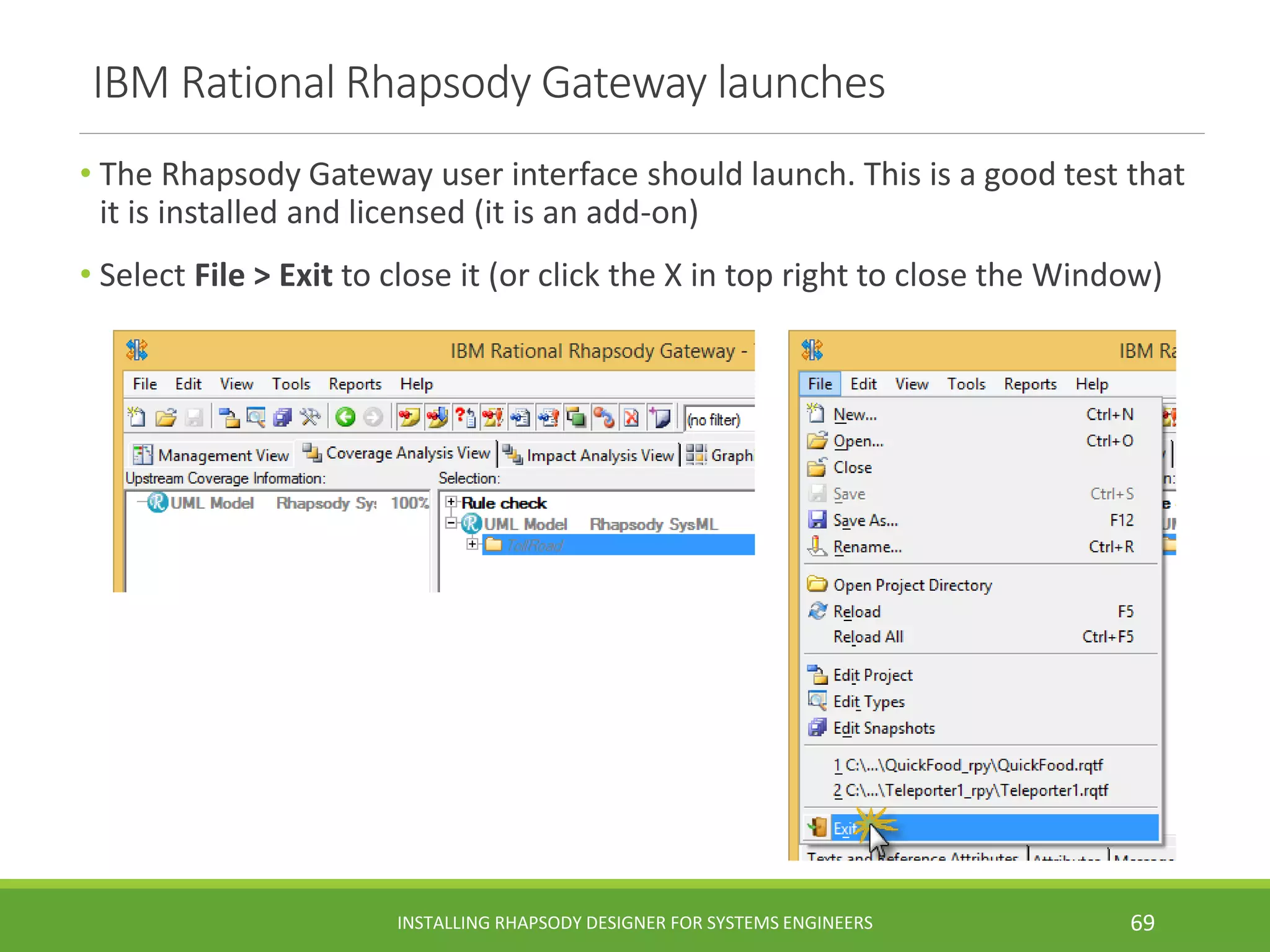Click the document with red X toolbar icon

click(x=631, y=418)
